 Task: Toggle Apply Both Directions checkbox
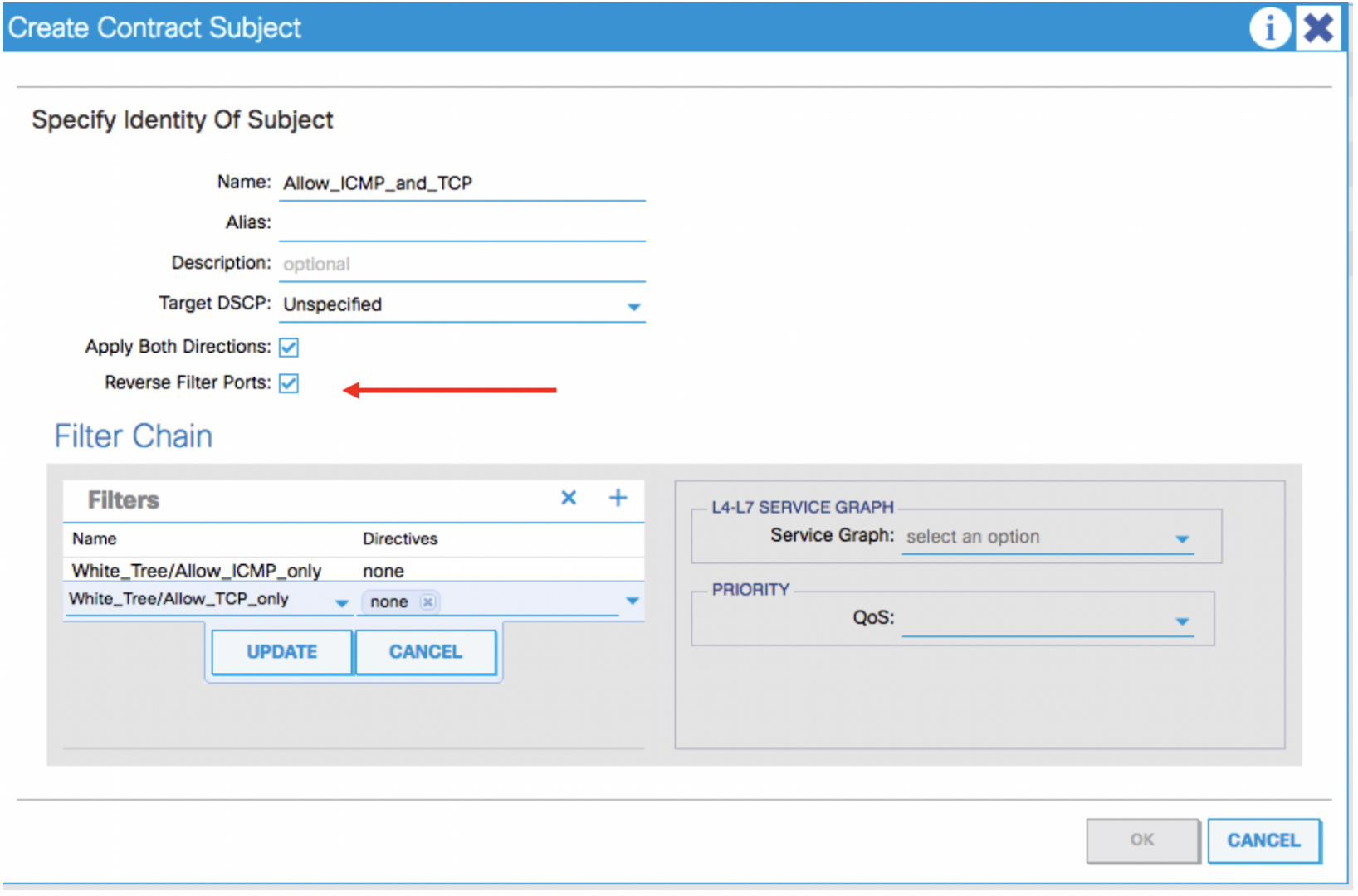289,348
